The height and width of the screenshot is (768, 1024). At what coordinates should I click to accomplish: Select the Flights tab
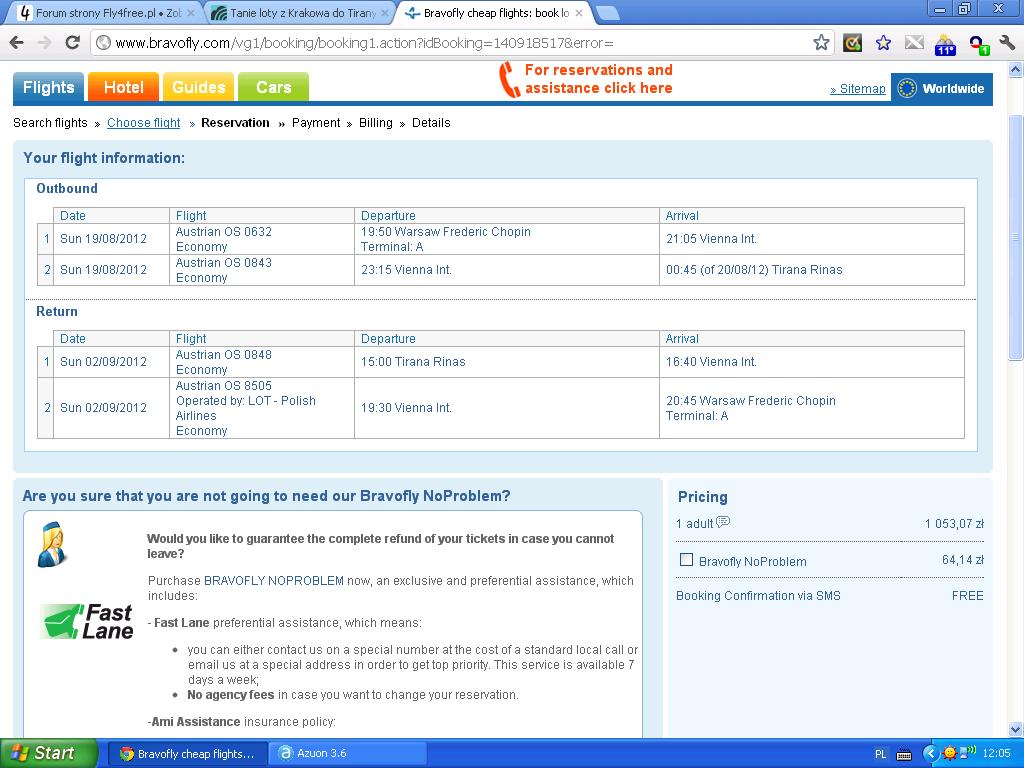click(x=48, y=88)
